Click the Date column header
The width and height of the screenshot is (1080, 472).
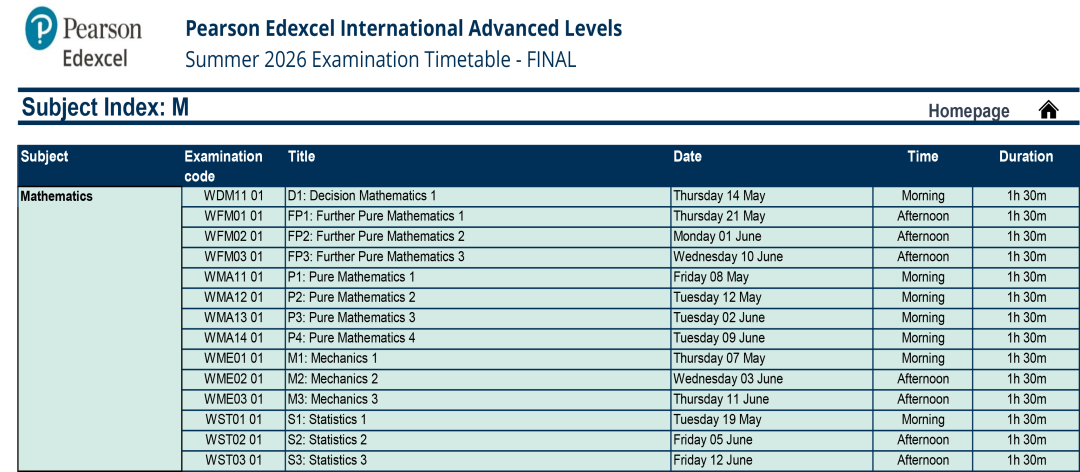[x=687, y=157]
